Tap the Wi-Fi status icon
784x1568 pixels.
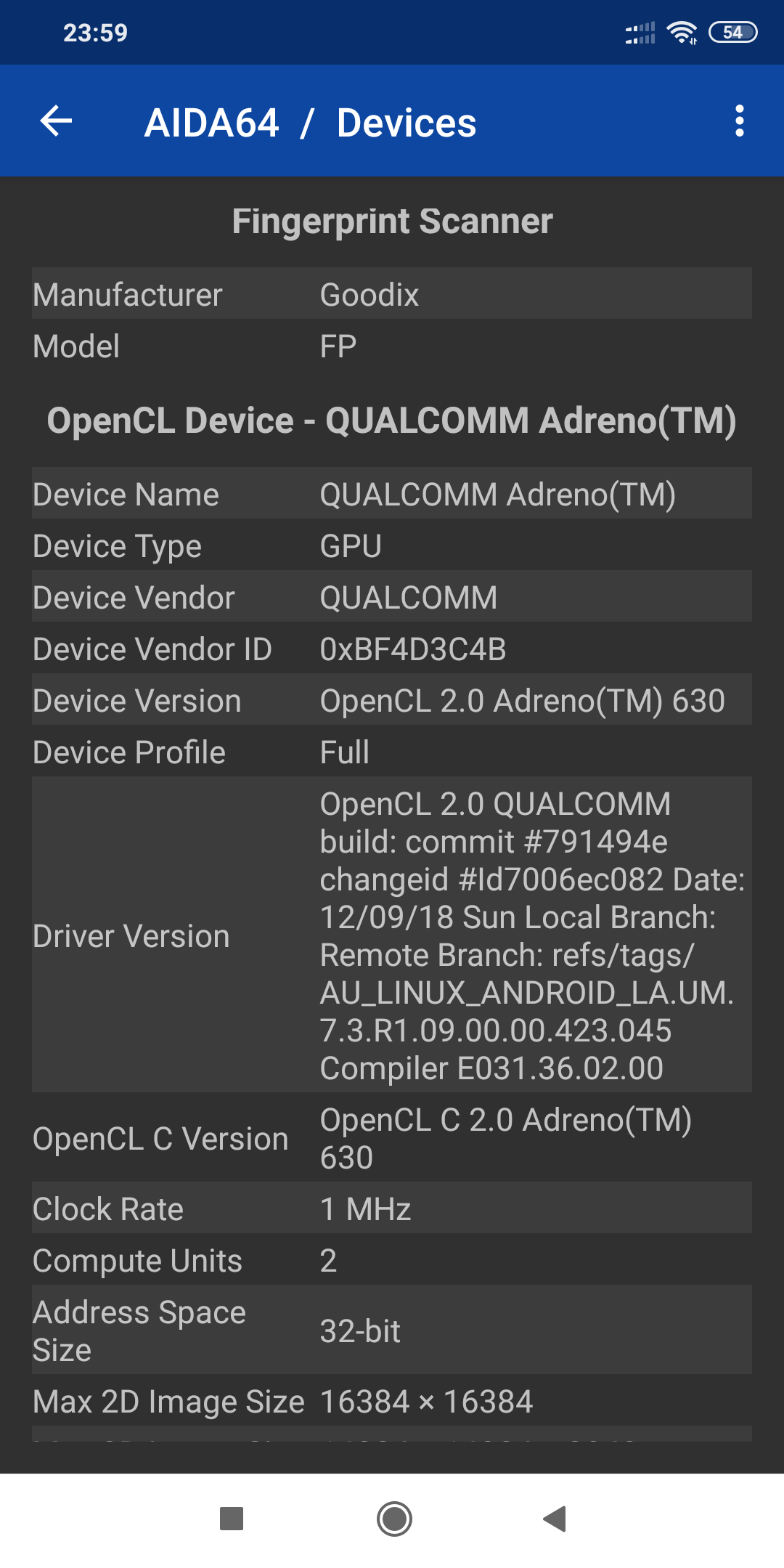tap(682, 33)
